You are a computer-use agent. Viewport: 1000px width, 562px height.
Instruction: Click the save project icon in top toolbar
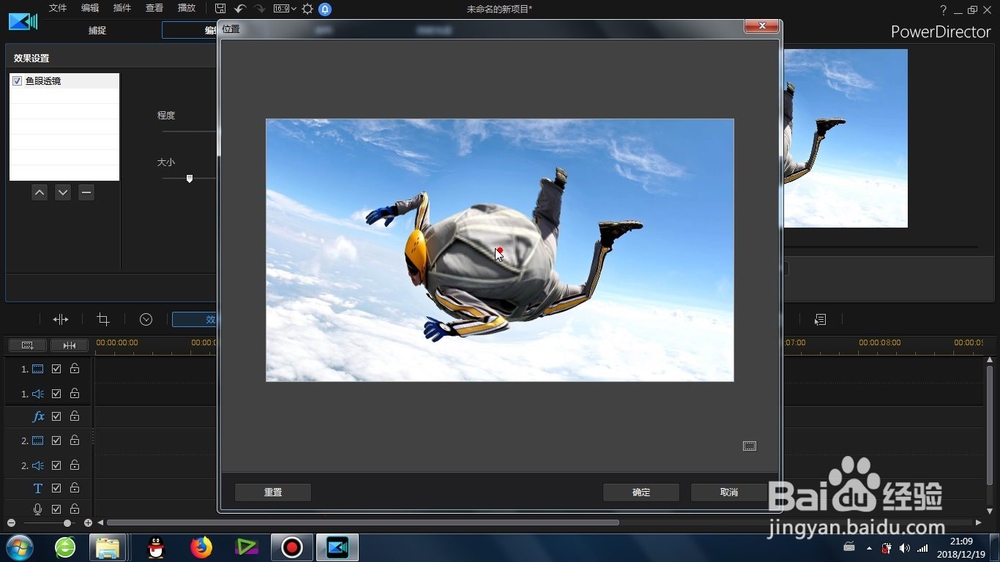click(220, 9)
